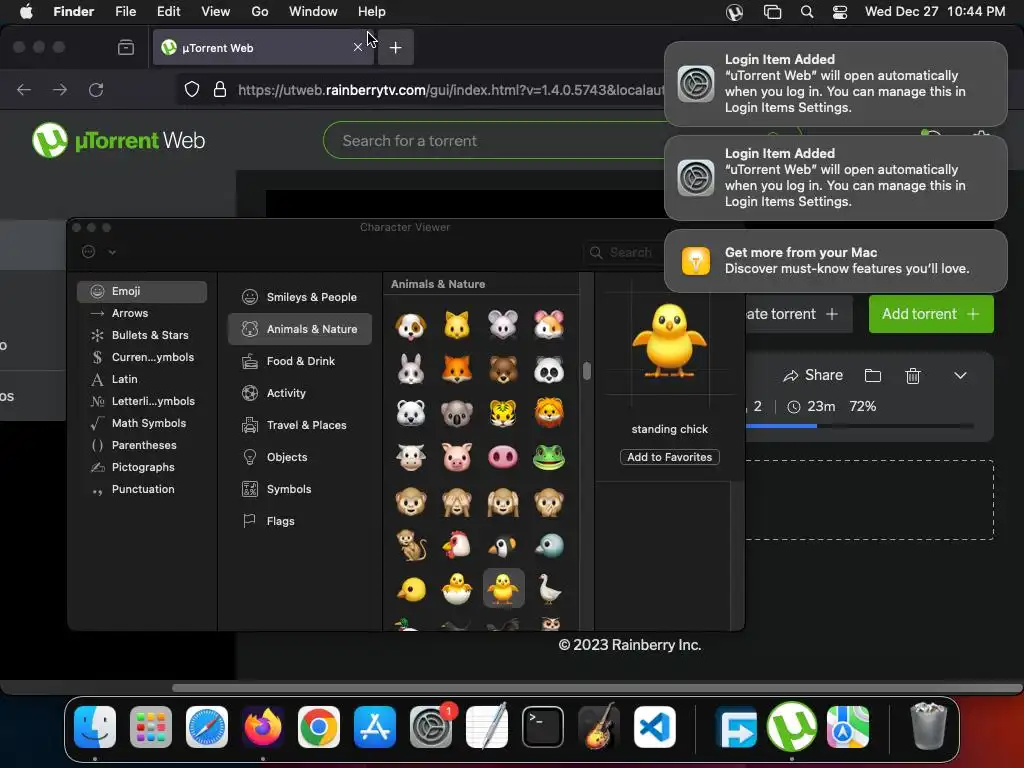1024x768 pixels.
Task: Click Add to Favorites button
Action: coord(669,457)
